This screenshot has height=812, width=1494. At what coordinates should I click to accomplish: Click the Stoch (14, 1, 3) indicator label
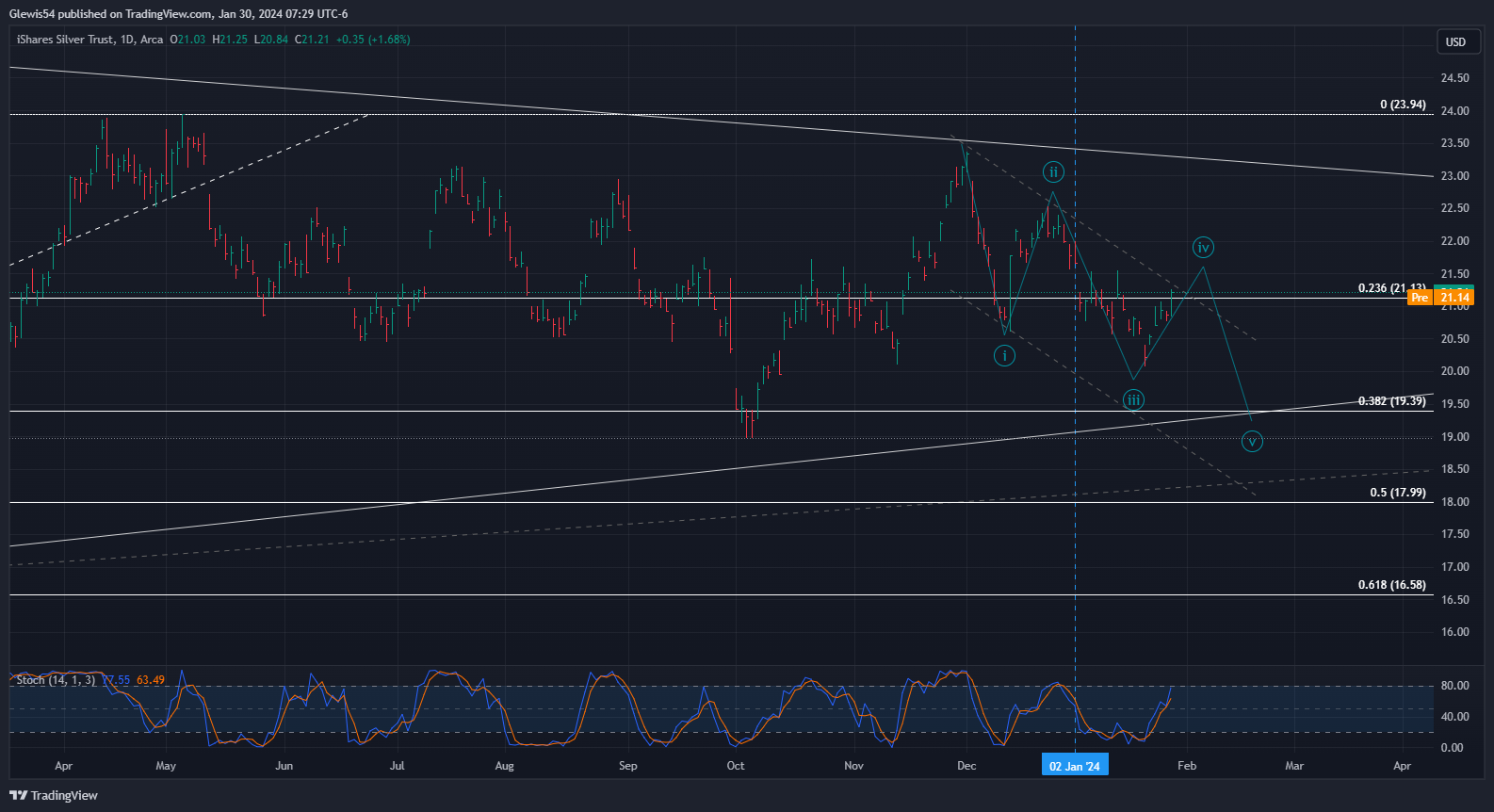56,680
